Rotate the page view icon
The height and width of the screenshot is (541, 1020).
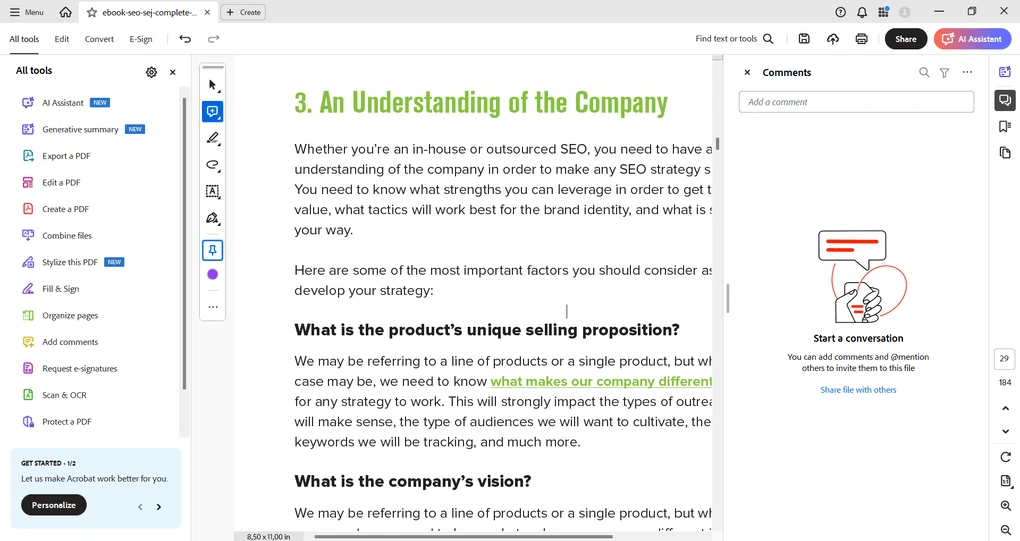pyautogui.click(x=1005, y=457)
